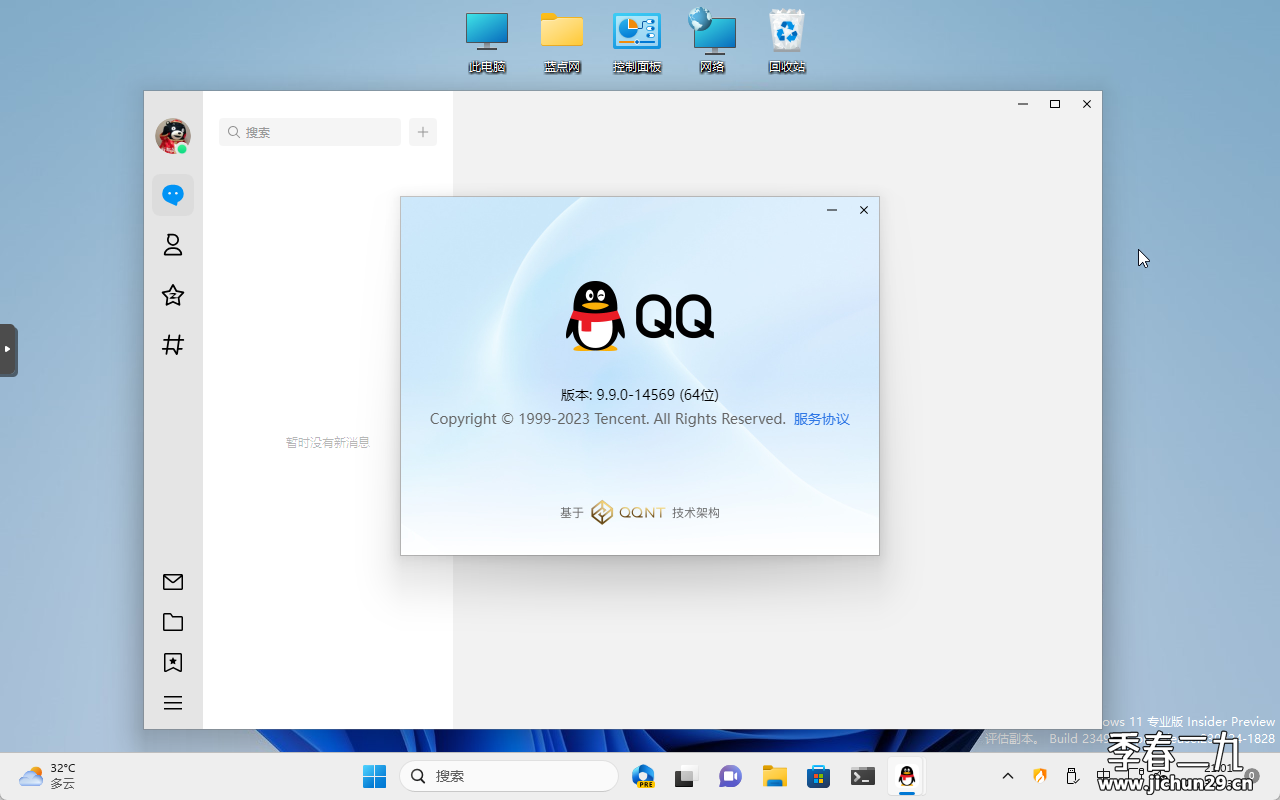The height and width of the screenshot is (800, 1280).
Task: Open the Files folder icon in sidebar
Action: point(173,622)
